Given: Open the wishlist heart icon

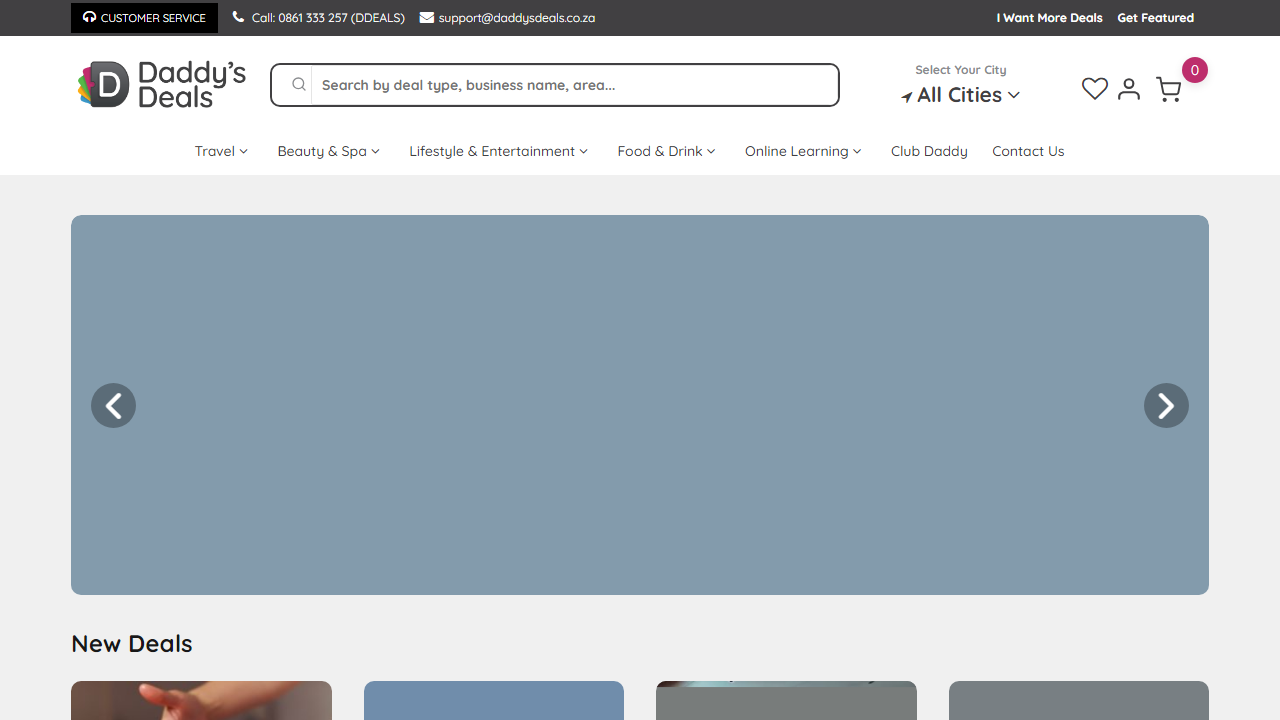Looking at the screenshot, I should click(1095, 89).
